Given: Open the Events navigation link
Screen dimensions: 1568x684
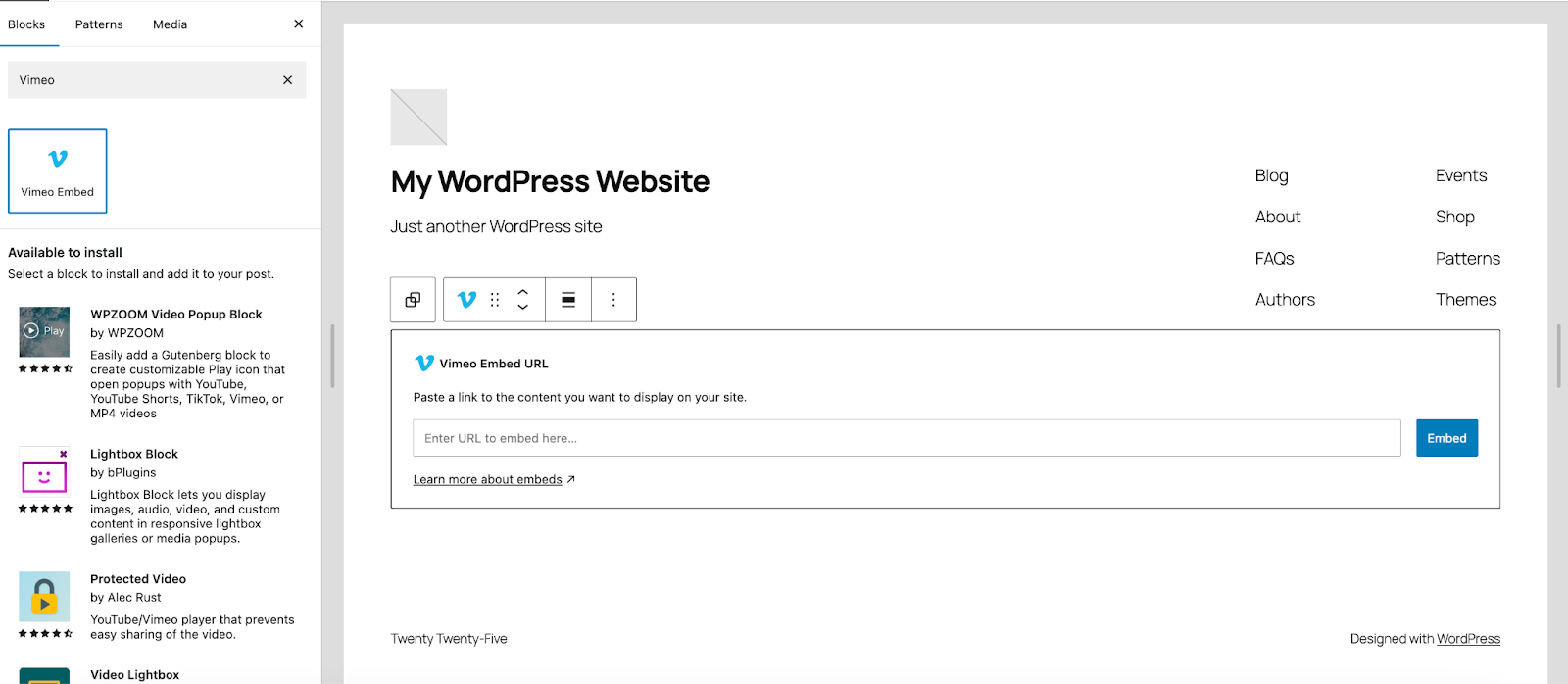Looking at the screenshot, I should pos(1461,175).
